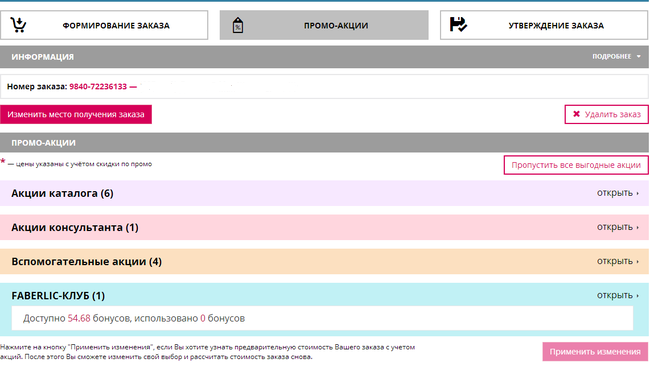
Task: Expand the FABERLIC-КЛУБ (1) section
Action: [x=618, y=295]
